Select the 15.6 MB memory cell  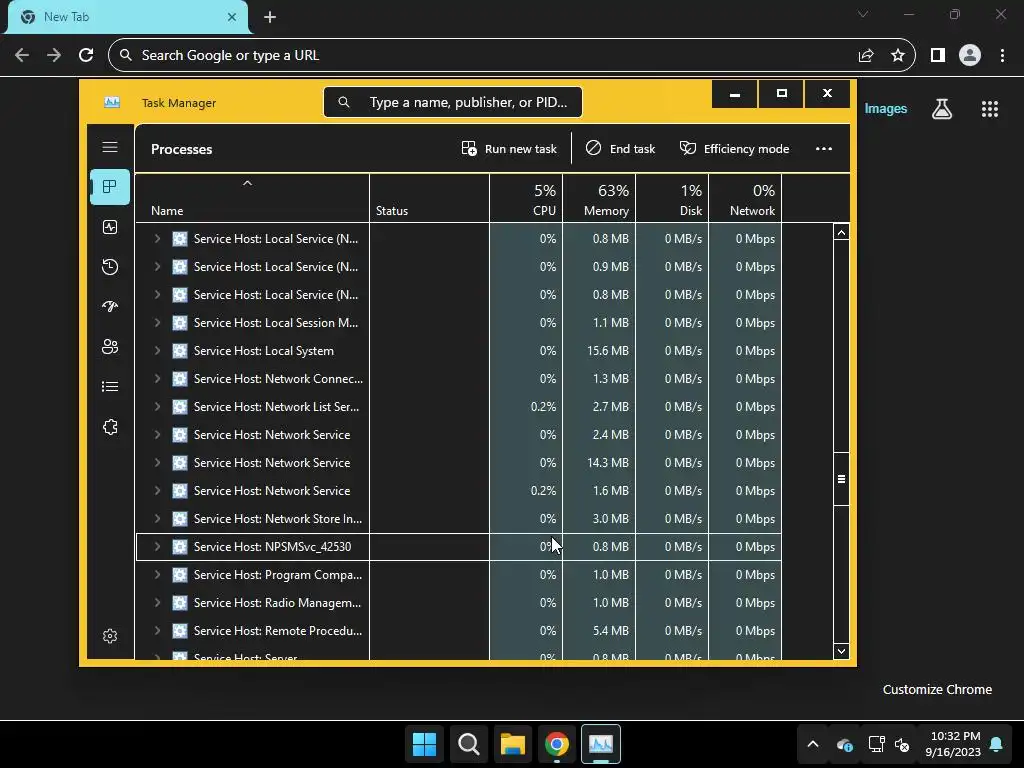point(599,351)
